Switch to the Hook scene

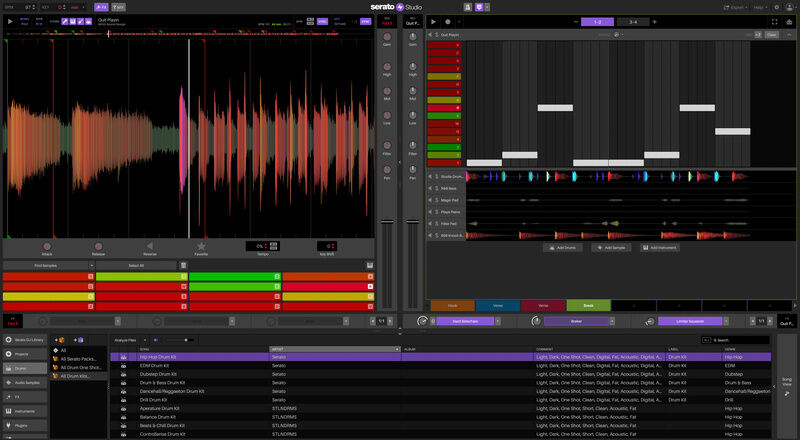(x=453, y=305)
